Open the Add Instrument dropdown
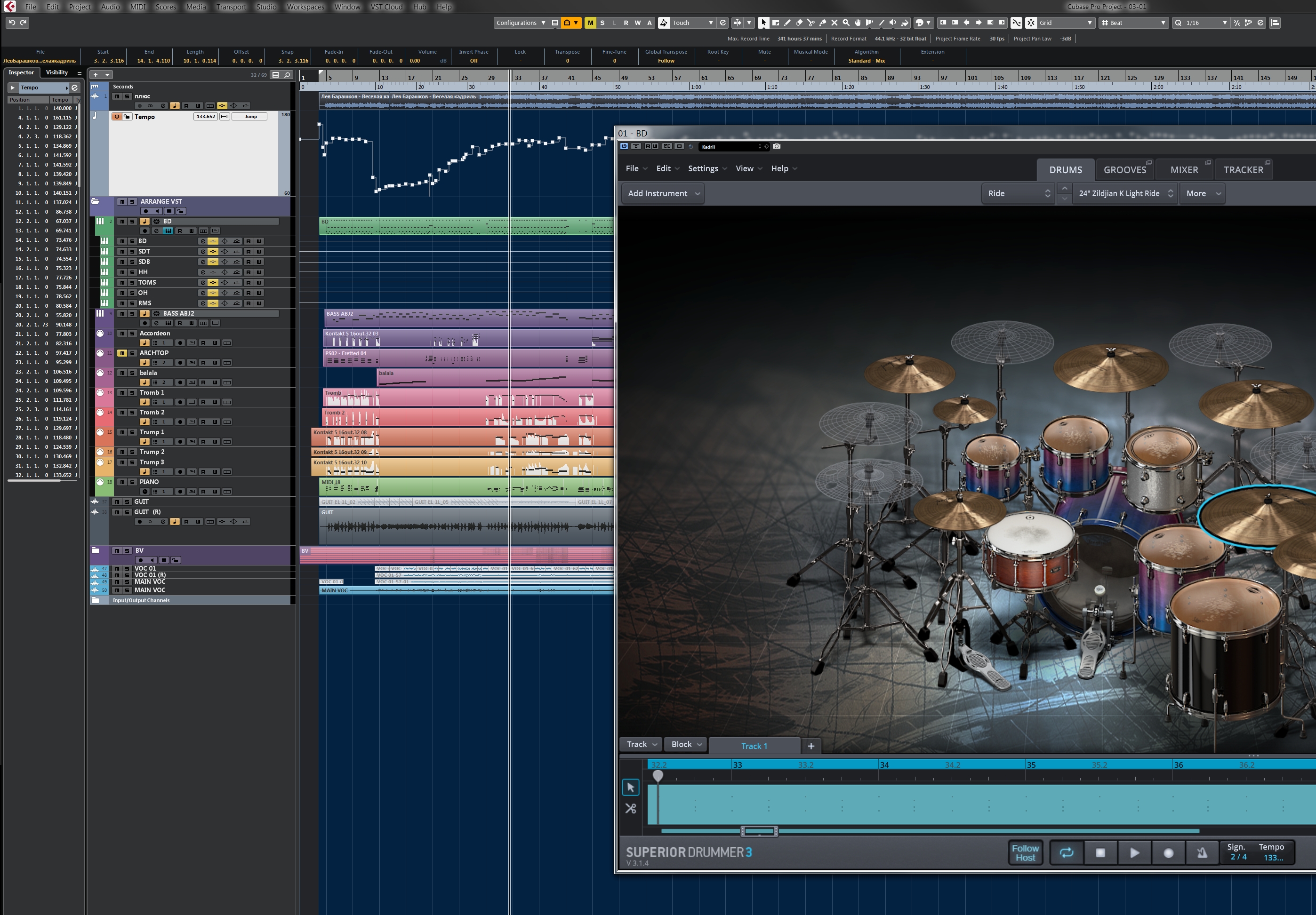 point(663,194)
